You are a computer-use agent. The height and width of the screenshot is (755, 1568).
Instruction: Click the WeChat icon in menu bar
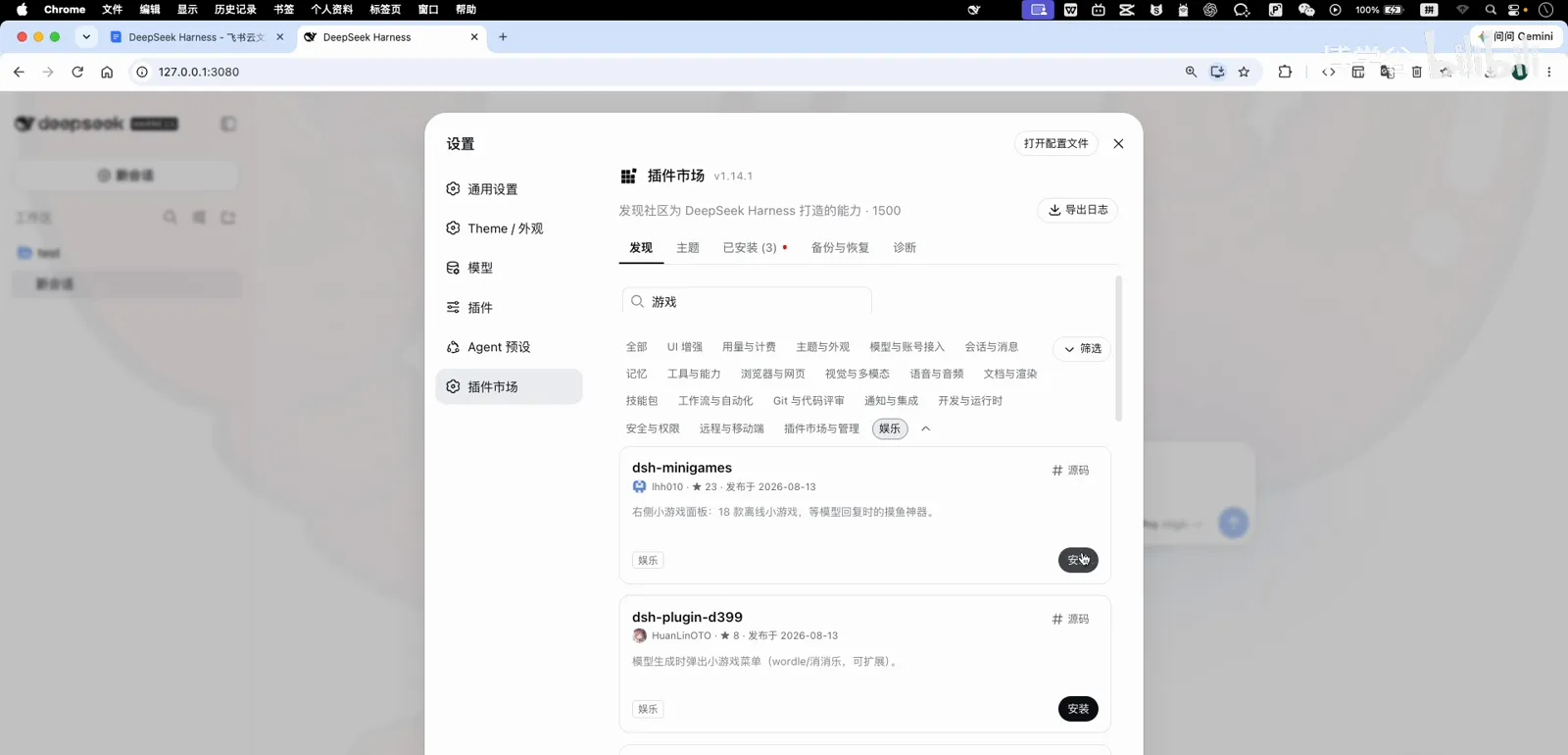[1305, 10]
